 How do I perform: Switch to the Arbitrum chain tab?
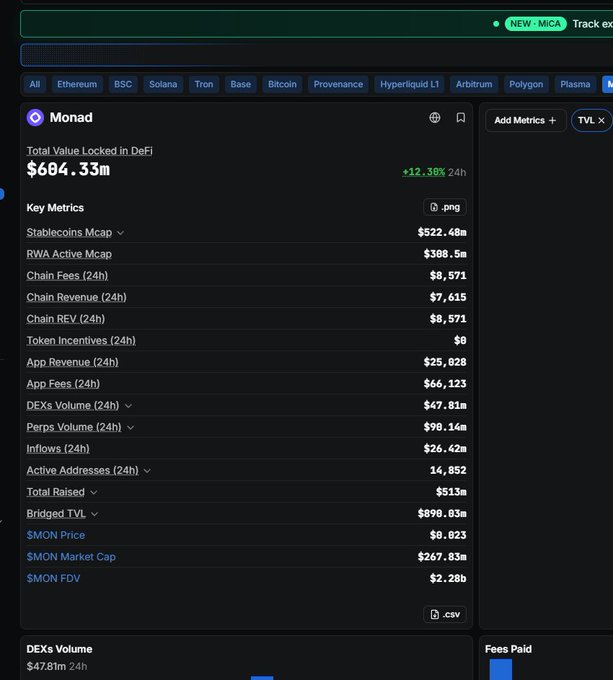[x=474, y=84]
